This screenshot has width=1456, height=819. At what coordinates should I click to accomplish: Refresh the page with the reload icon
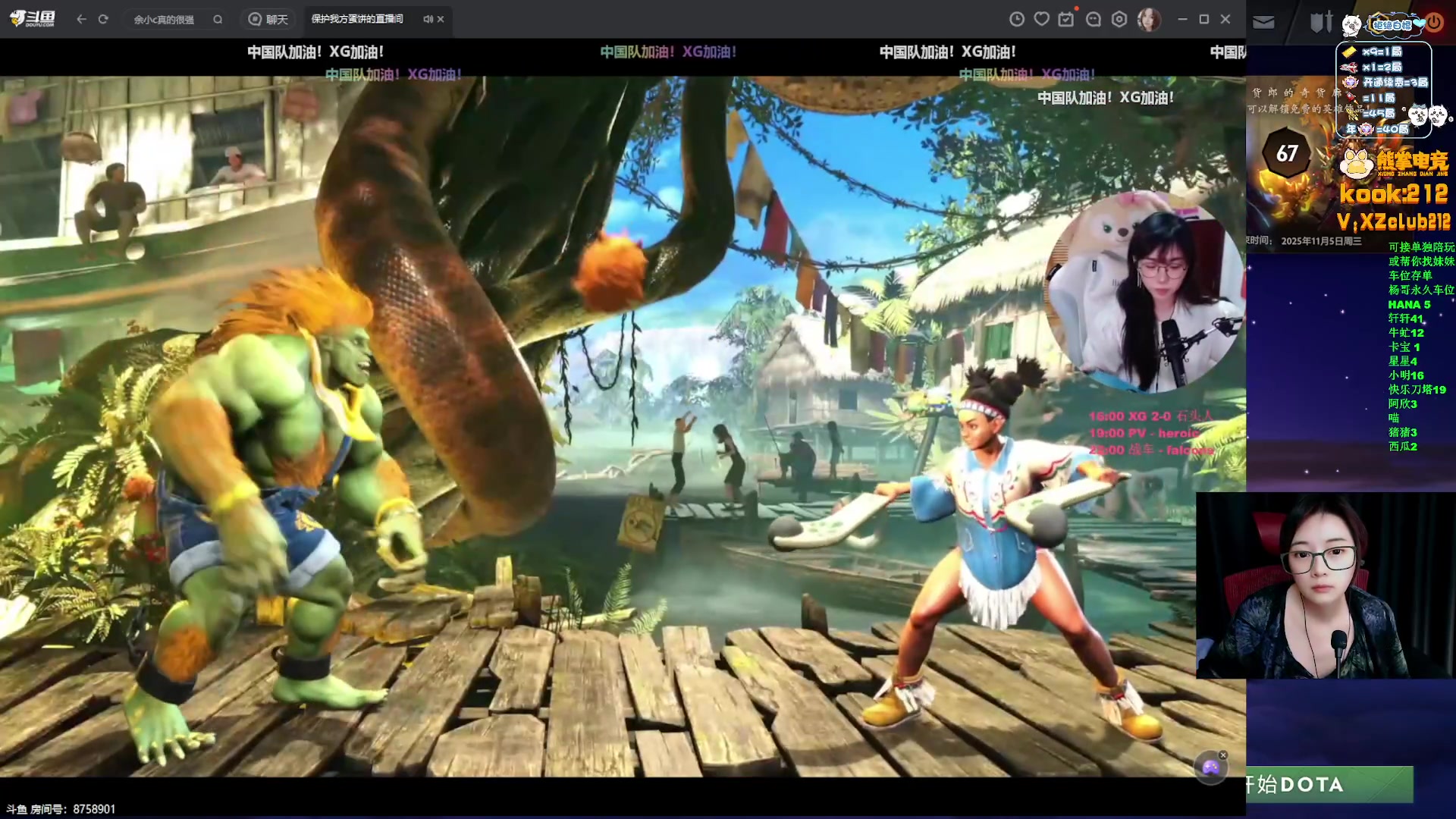pos(103,19)
